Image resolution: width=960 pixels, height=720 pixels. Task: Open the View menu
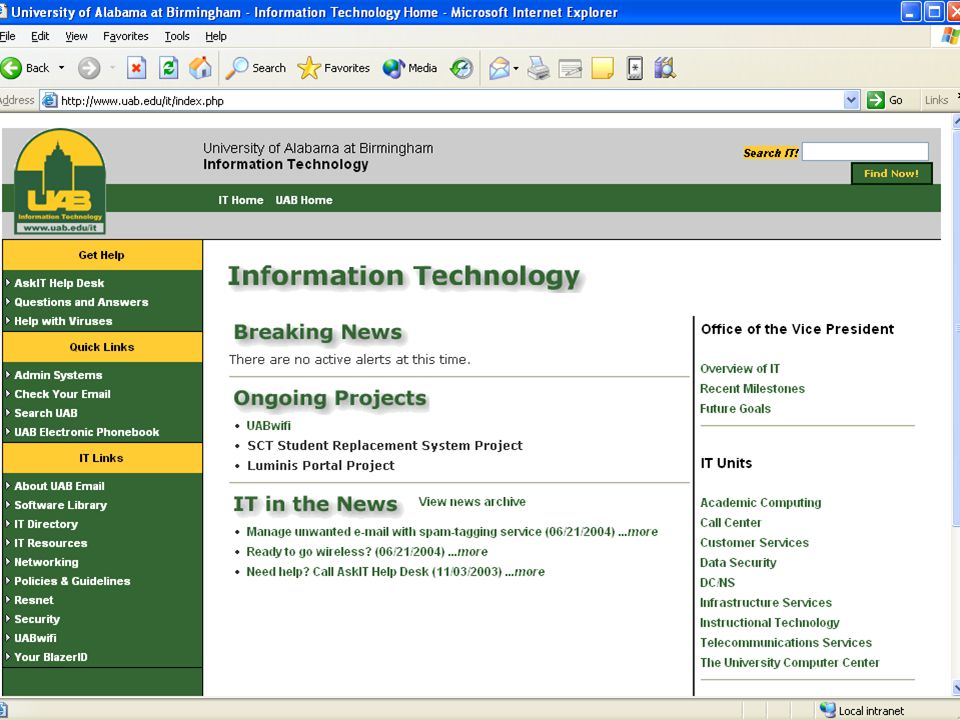pyautogui.click(x=77, y=36)
